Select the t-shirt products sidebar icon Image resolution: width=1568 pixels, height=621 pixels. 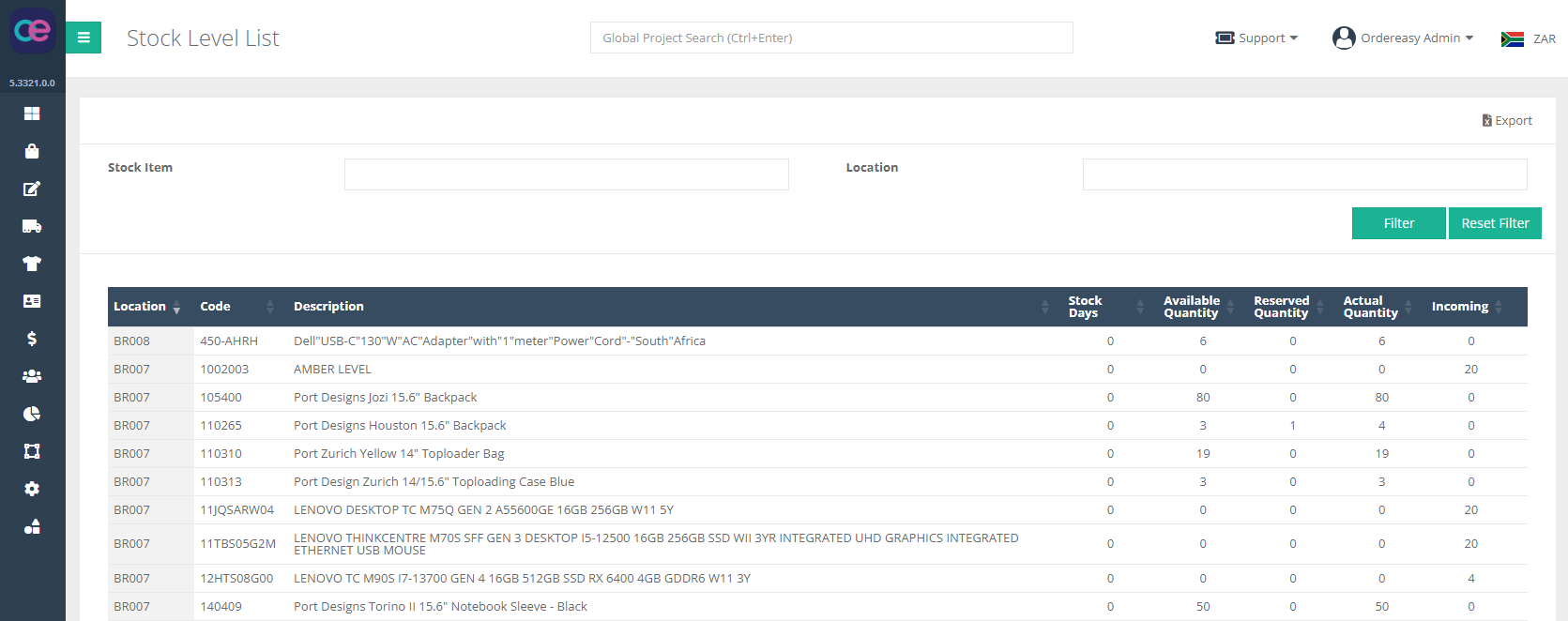click(32, 264)
